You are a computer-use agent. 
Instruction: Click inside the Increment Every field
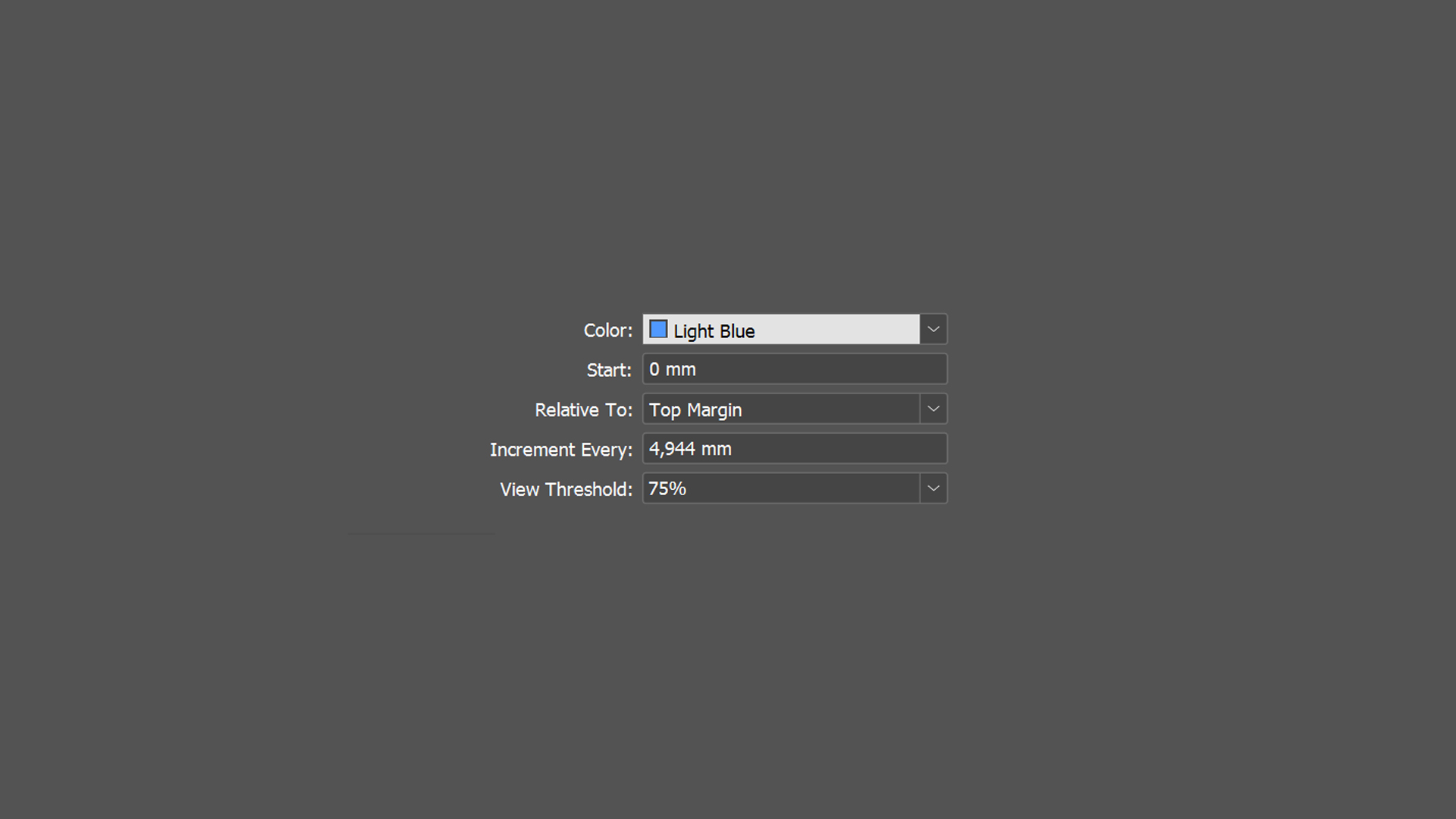click(794, 448)
